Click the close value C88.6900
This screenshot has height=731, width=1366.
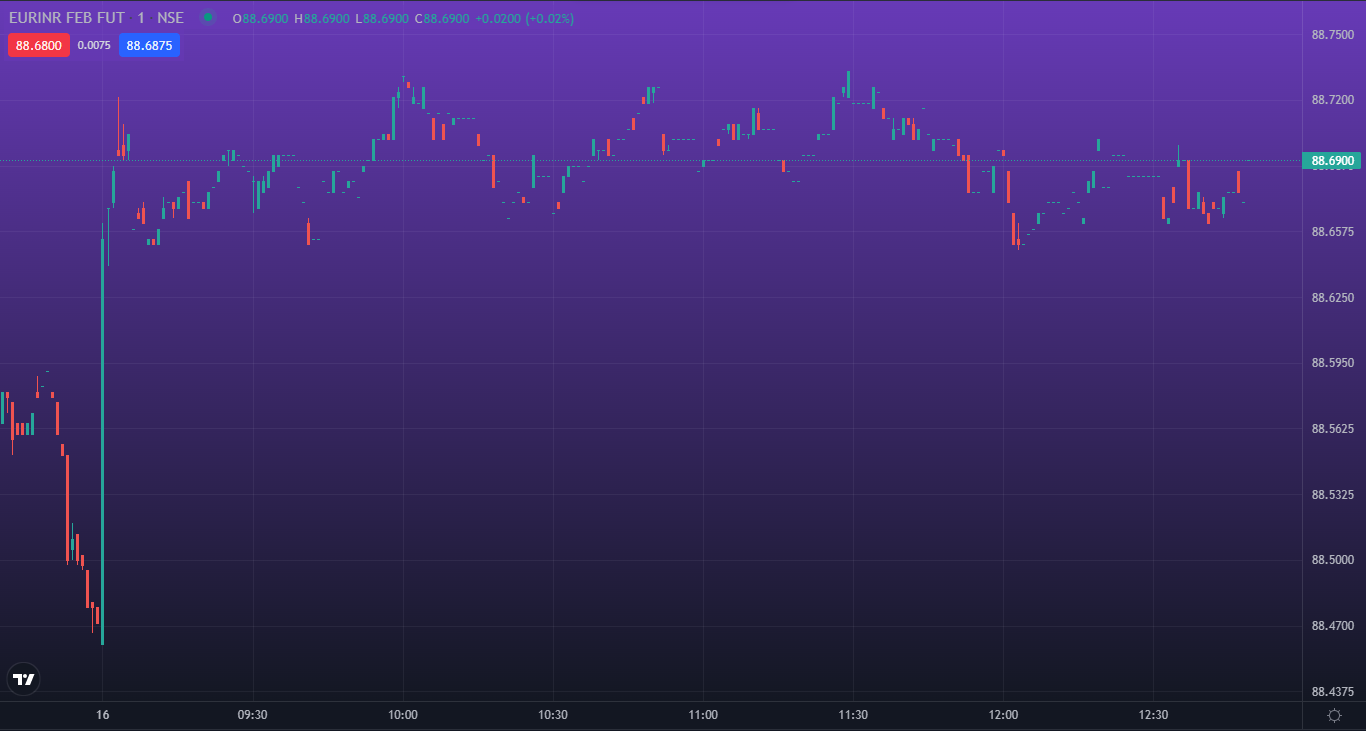(442, 18)
